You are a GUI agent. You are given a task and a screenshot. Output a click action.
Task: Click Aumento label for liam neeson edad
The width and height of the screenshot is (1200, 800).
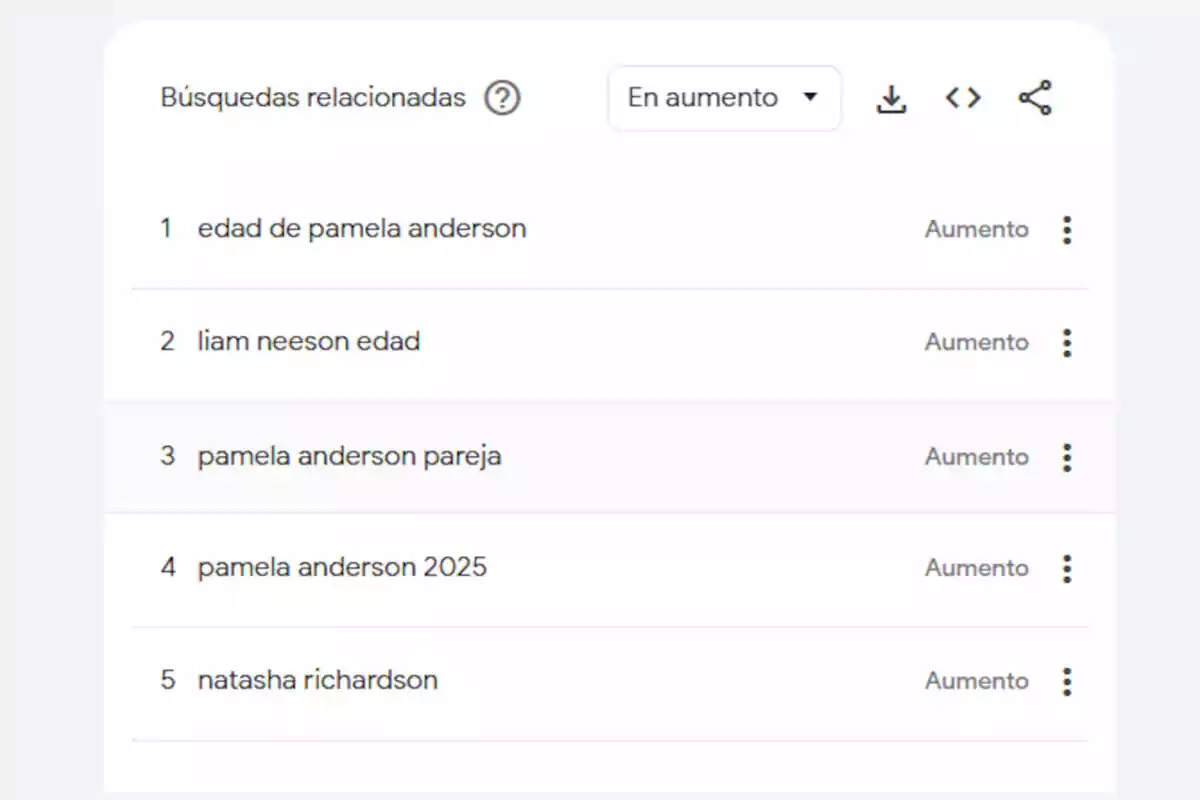point(976,343)
